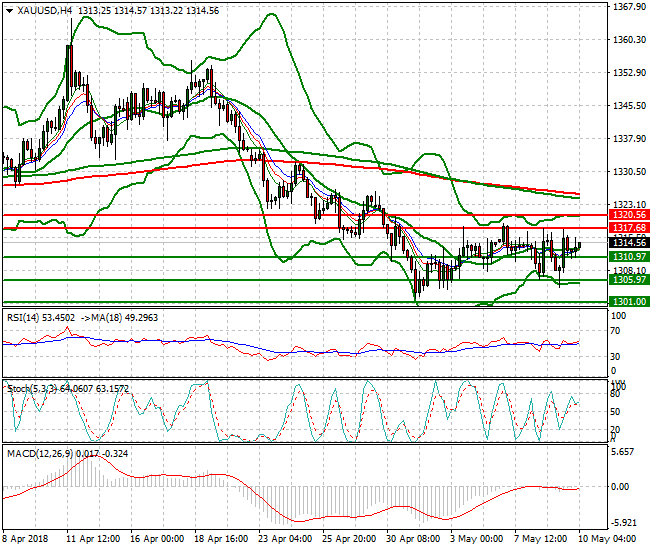Click the RSI 70 level label
650x550 pixels.
pos(615,331)
